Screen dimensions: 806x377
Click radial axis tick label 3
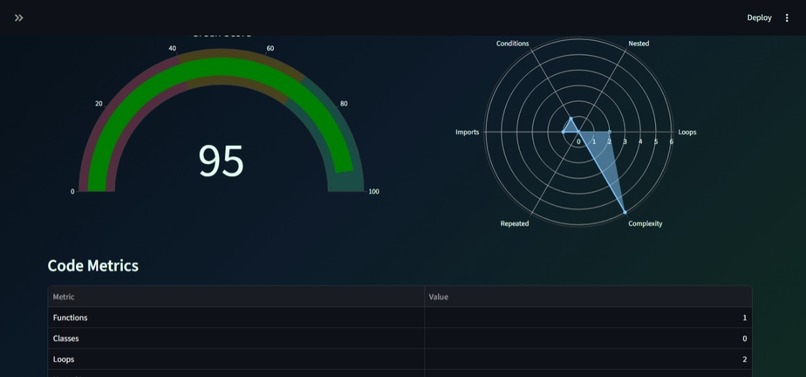tap(625, 141)
